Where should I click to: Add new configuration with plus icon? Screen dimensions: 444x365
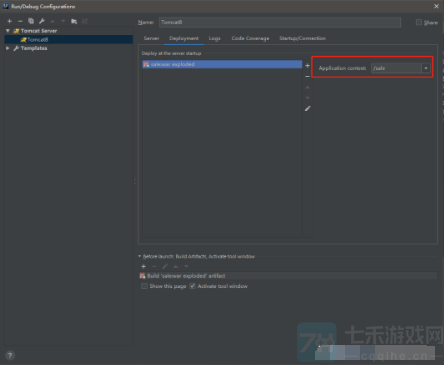[10, 21]
